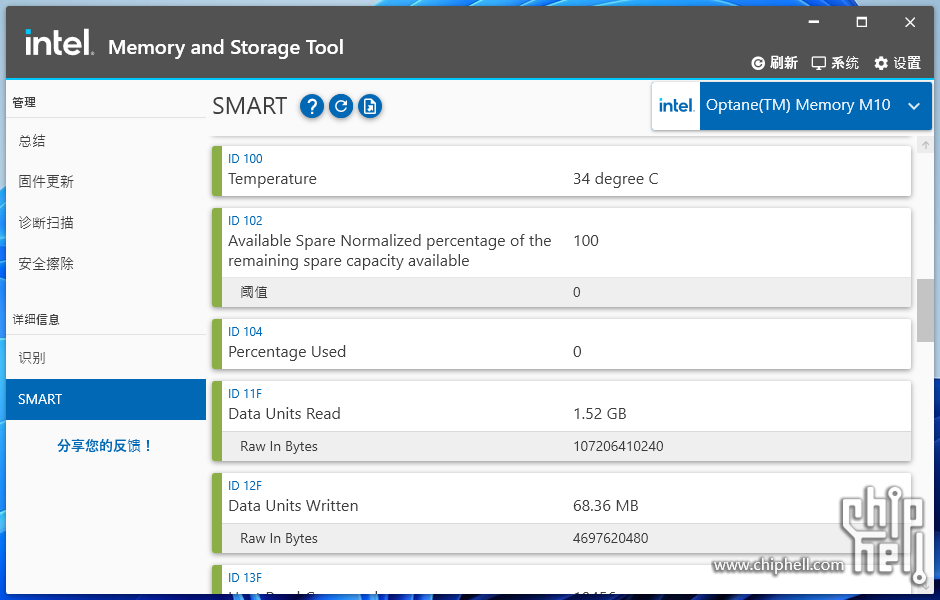The width and height of the screenshot is (940, 600).
Task: Open the SMART help question-mark icon
Action: 312,106
